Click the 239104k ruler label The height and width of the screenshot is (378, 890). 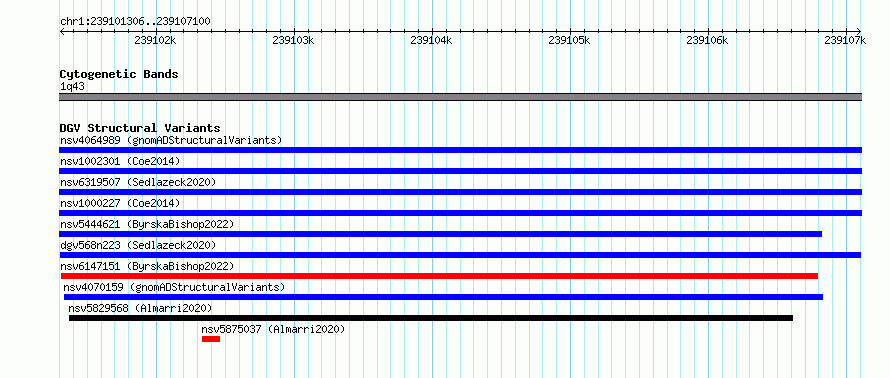(431, 40)
